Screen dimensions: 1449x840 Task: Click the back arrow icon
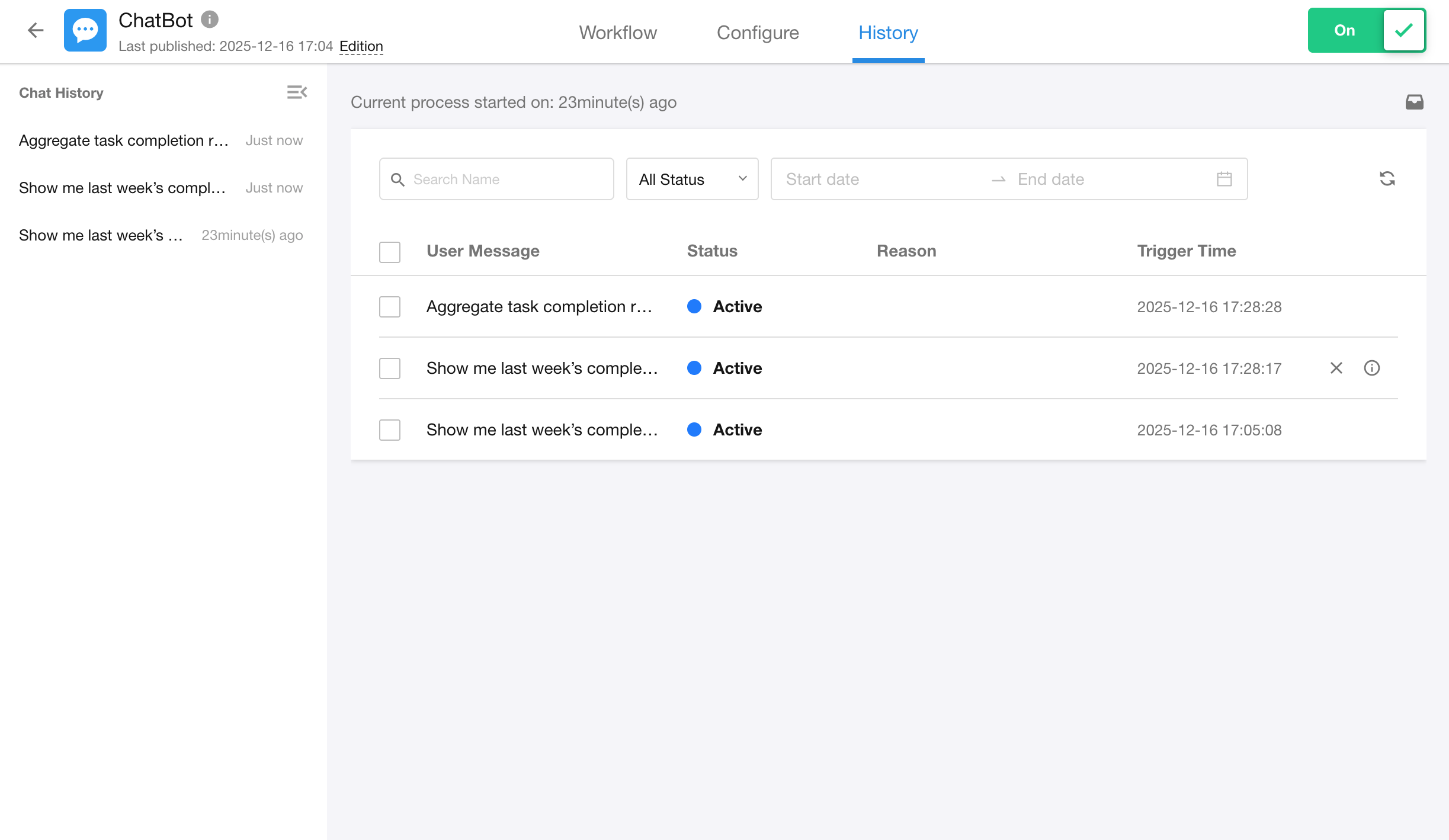coord(36,30)
